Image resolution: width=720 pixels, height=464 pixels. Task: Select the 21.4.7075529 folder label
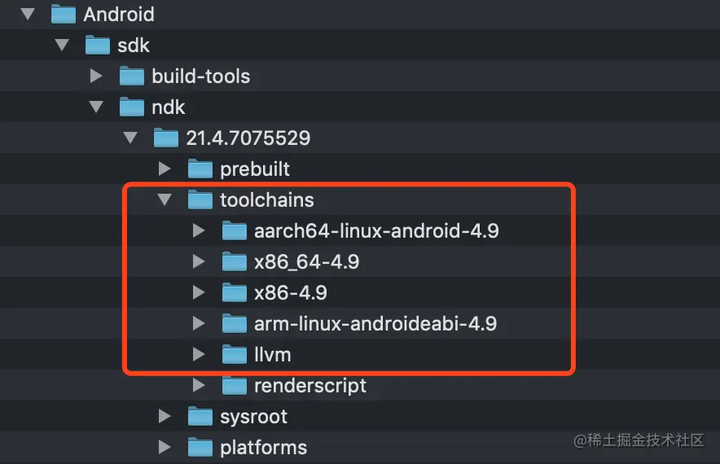pos(248,138)
